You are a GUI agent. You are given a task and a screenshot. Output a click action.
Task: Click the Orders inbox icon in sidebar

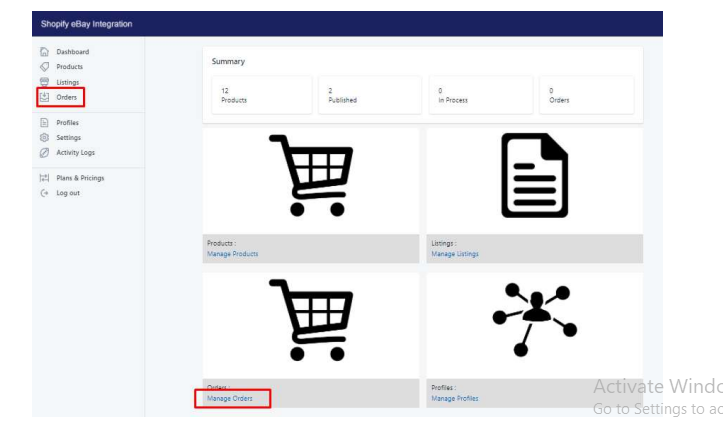click(x=44, y=97)
